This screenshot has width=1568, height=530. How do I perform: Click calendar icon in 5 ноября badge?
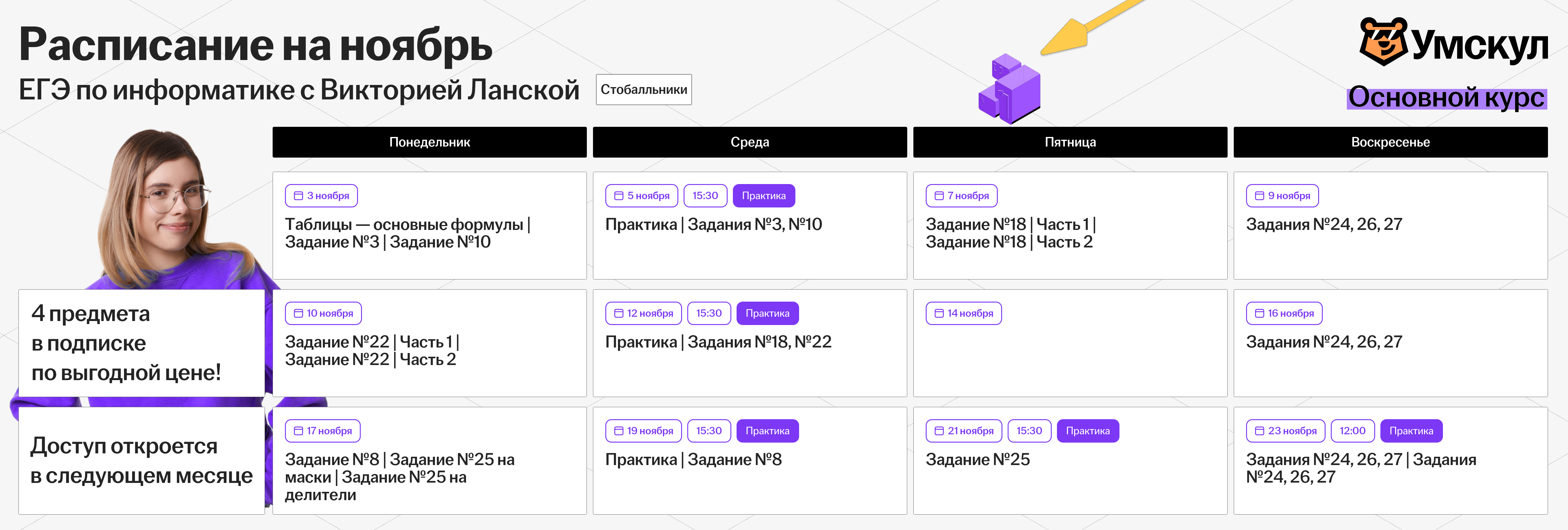click(x=619, y=196)
